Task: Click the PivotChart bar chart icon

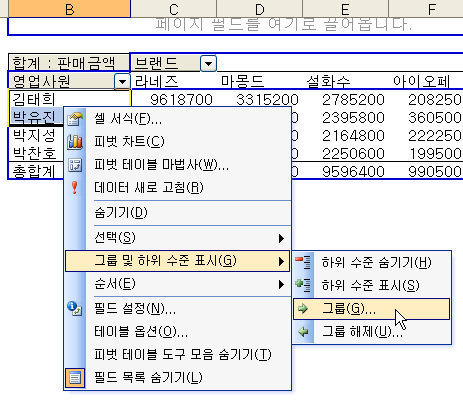Action: (x=75, y=142)
